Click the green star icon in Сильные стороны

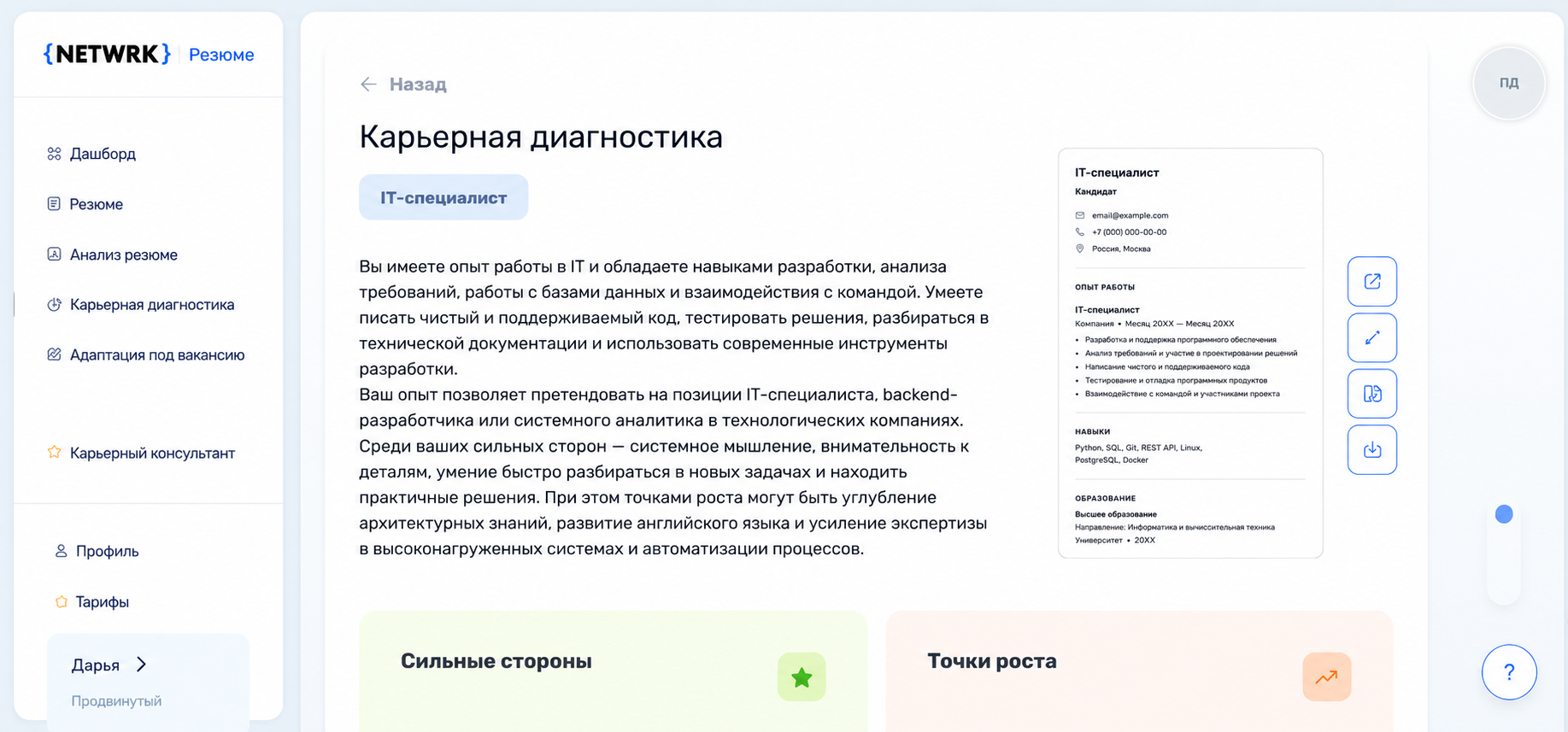pyautogui.click(x=802, y=677)
